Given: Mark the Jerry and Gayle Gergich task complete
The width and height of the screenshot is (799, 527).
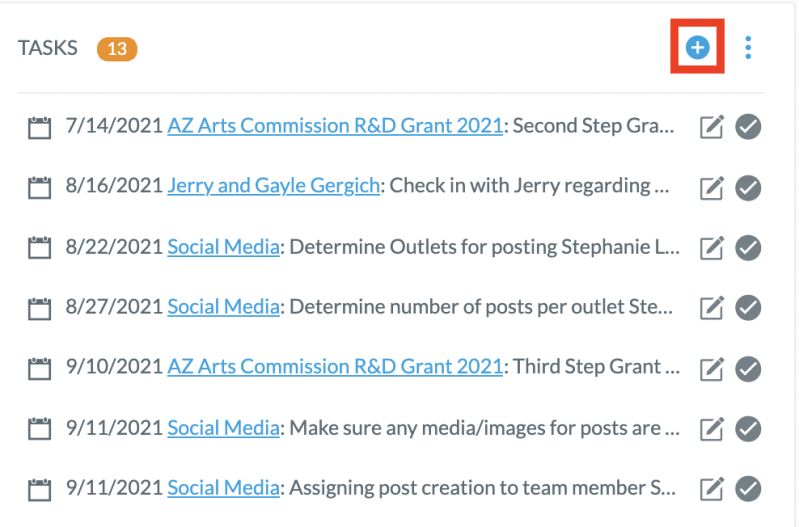Looking at the screenshot, I should coord(748,188).
